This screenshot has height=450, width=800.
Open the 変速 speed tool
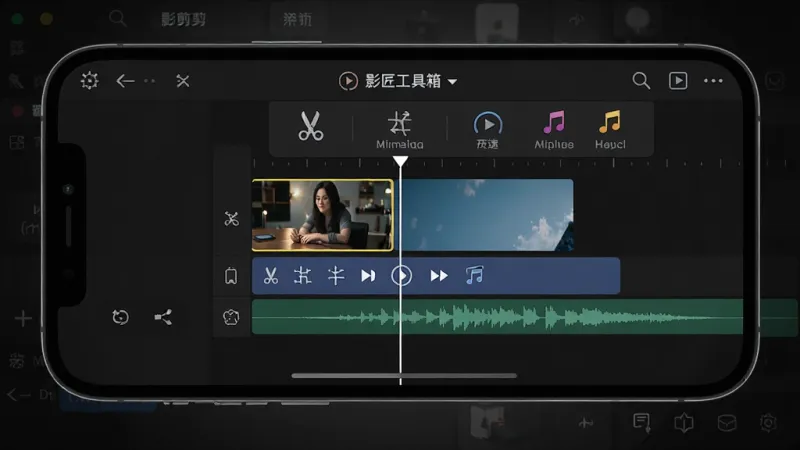[488, 130]
